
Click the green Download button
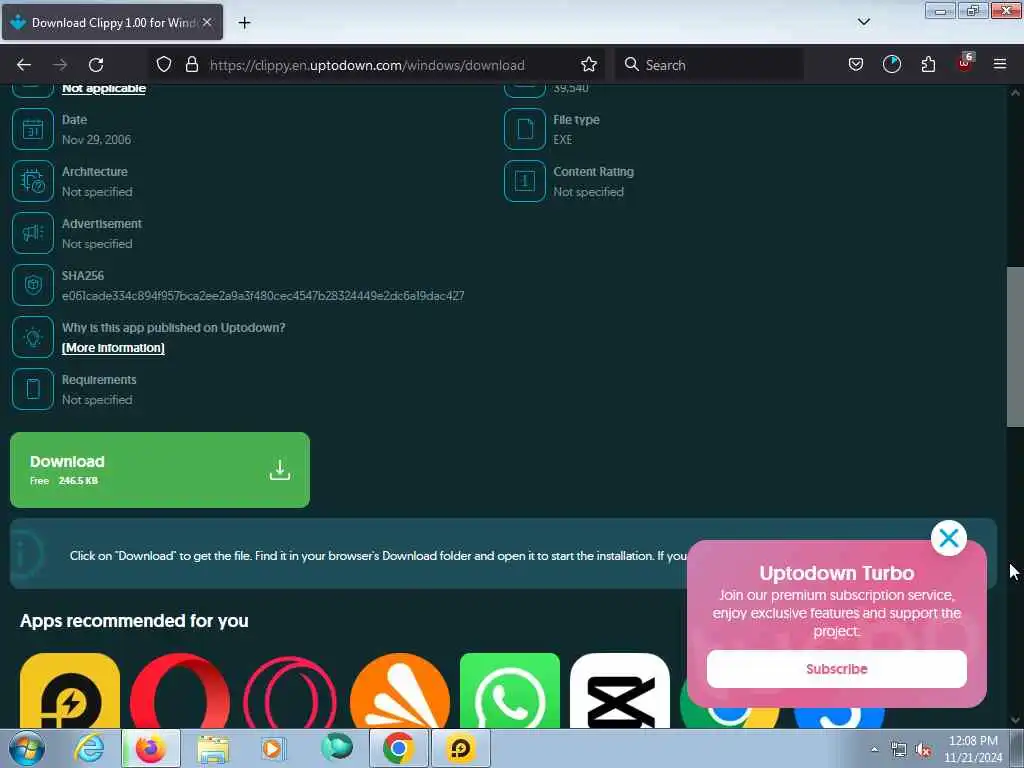[x=160, y=470]
